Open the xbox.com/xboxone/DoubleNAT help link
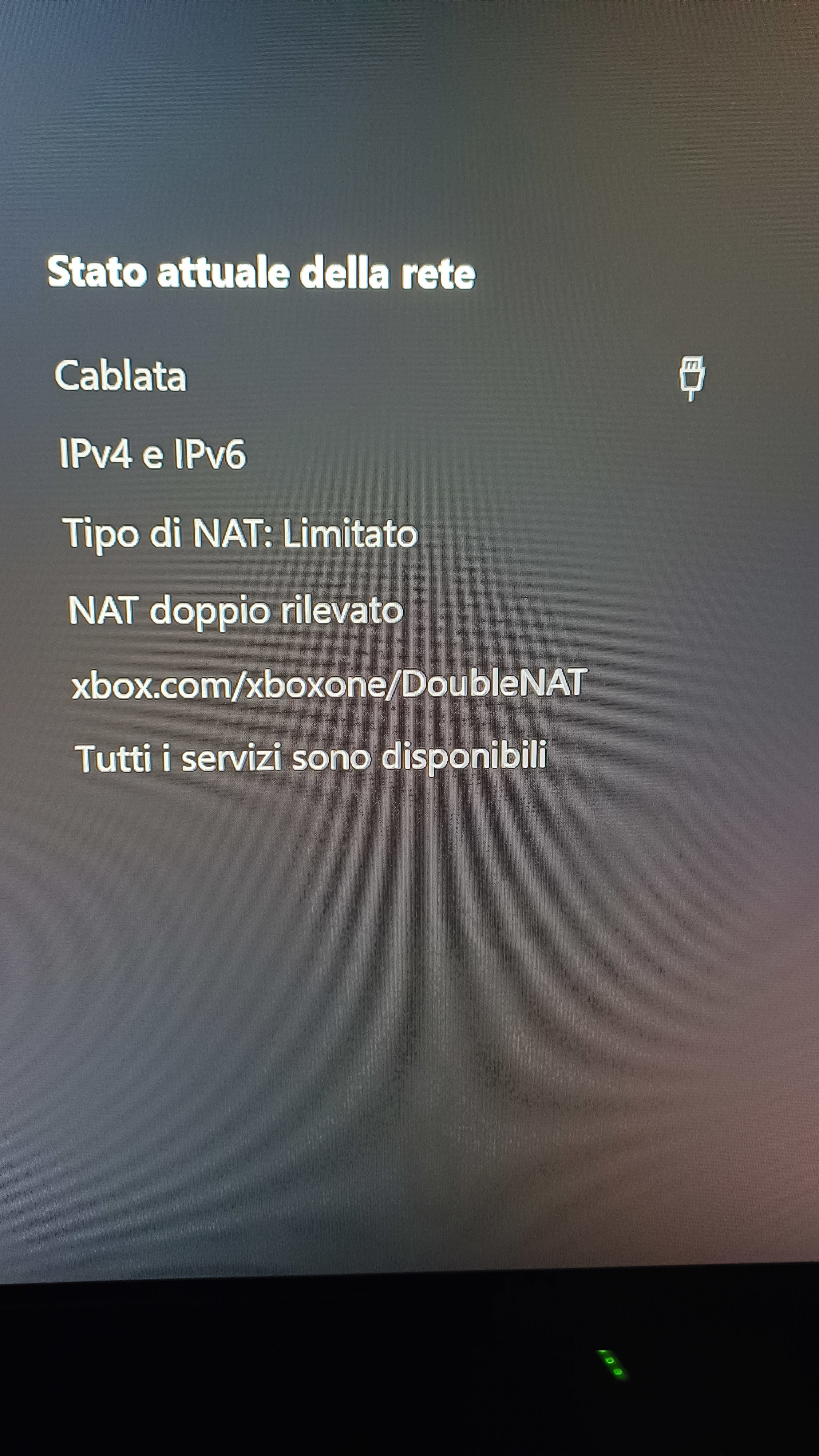 pos(329,683)
